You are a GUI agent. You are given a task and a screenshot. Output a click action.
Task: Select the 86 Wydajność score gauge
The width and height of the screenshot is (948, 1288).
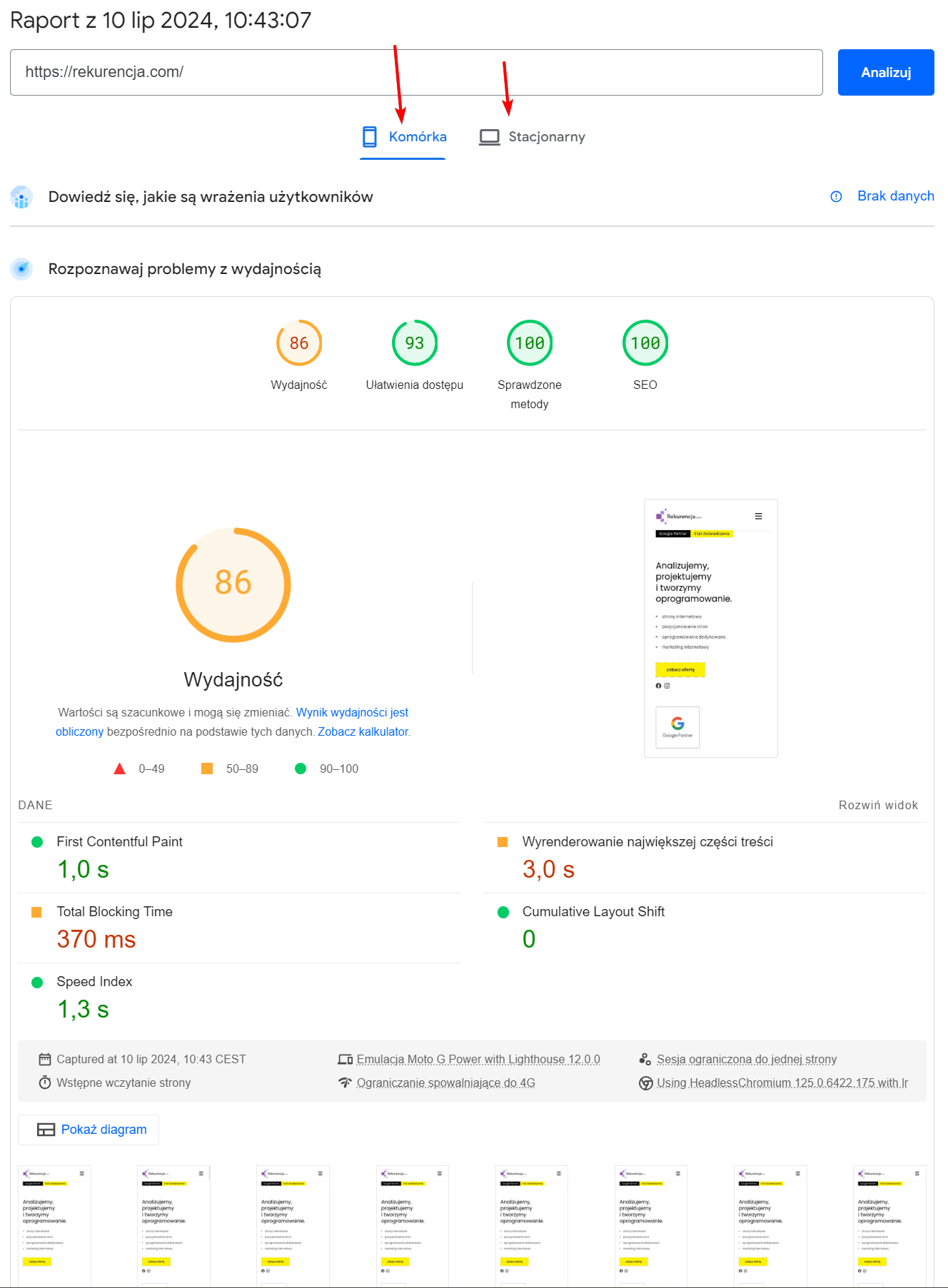(x=299, y=343)
